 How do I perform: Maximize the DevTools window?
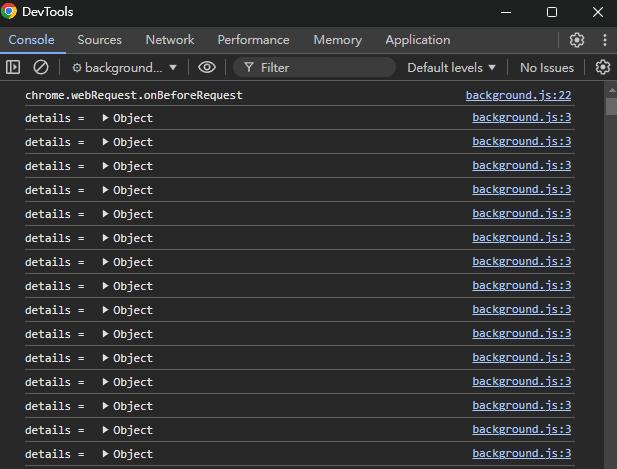tap(552, 12)
